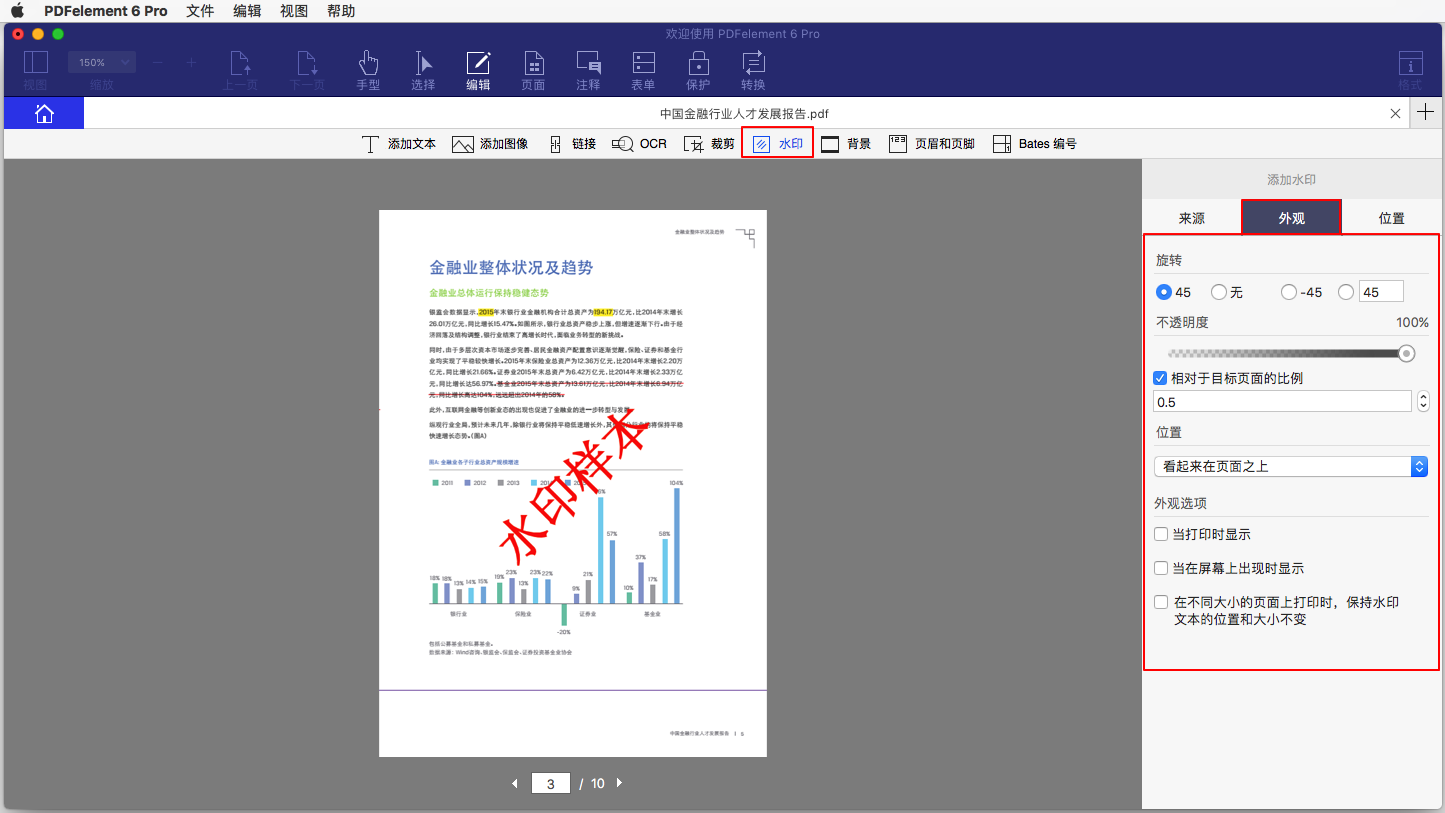Open the Bates 编号 tool
The height and width of the screenshot is (813, 1445).
click(x=1034, y=144)
